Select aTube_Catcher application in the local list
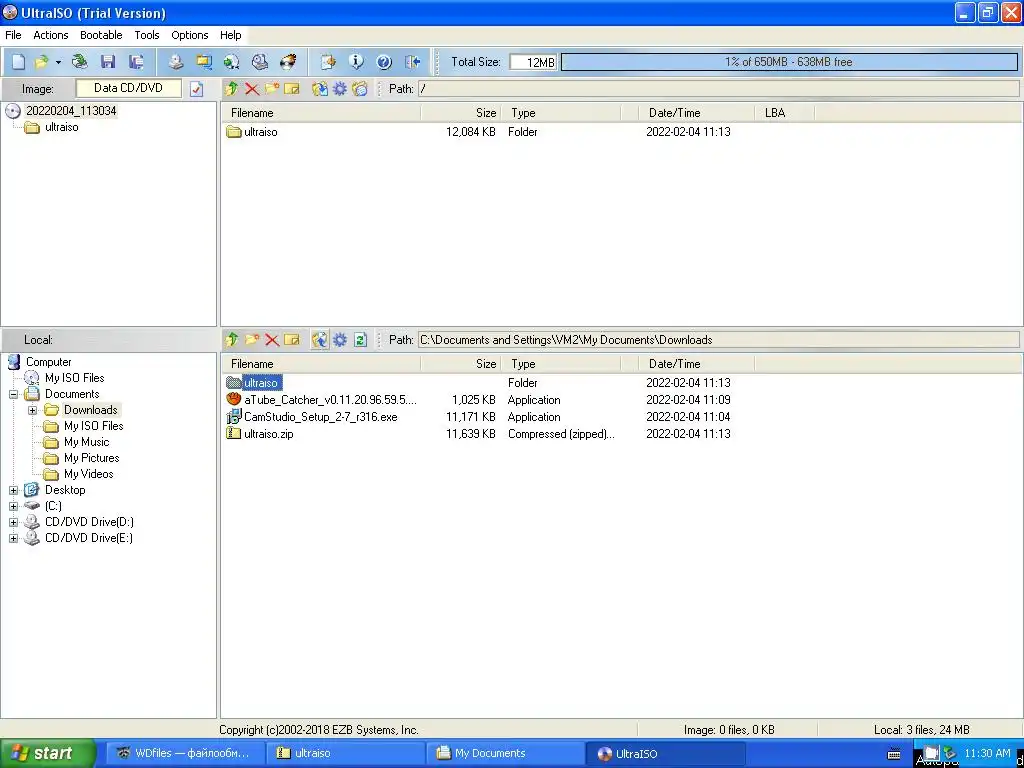The width and height of the screenshot is (1024, 768). pos(330,400)
